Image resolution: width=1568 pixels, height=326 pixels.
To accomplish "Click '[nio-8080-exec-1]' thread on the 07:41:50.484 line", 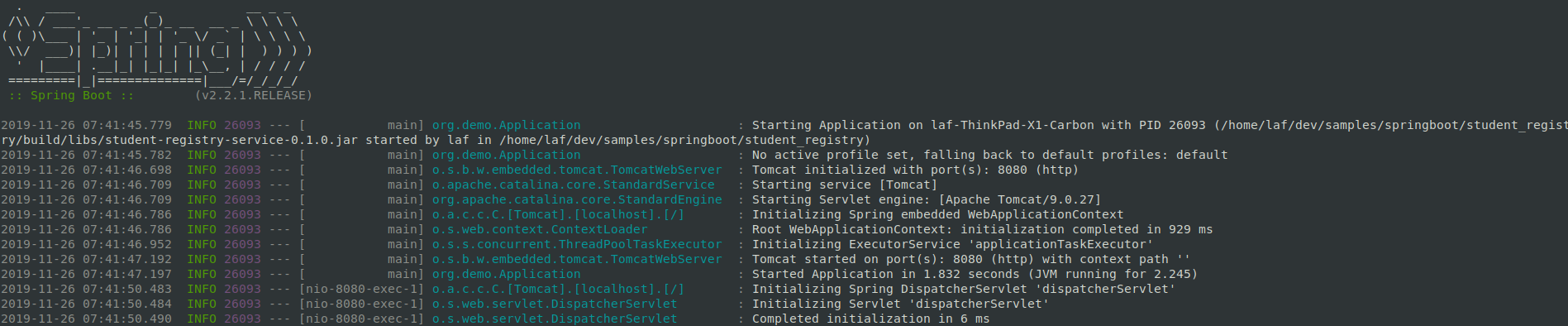I will pyautogui.click(x=361, y=304).
